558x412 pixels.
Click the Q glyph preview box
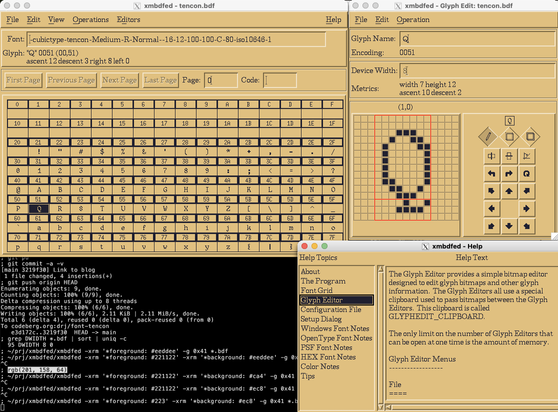click(510, 121)
